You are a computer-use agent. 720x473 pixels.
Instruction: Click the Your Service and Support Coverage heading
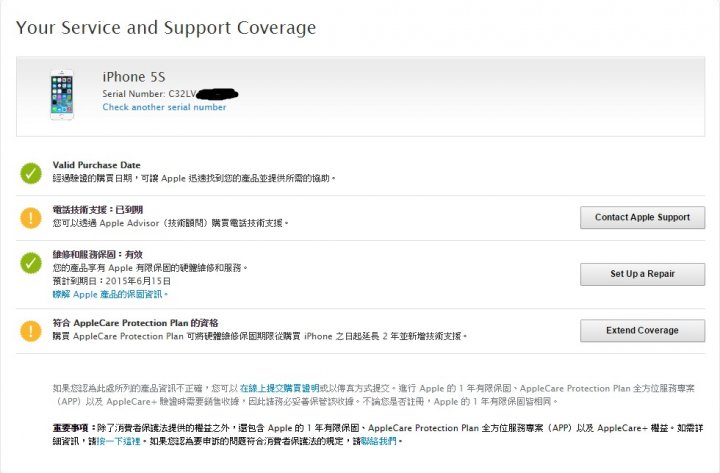166,28
